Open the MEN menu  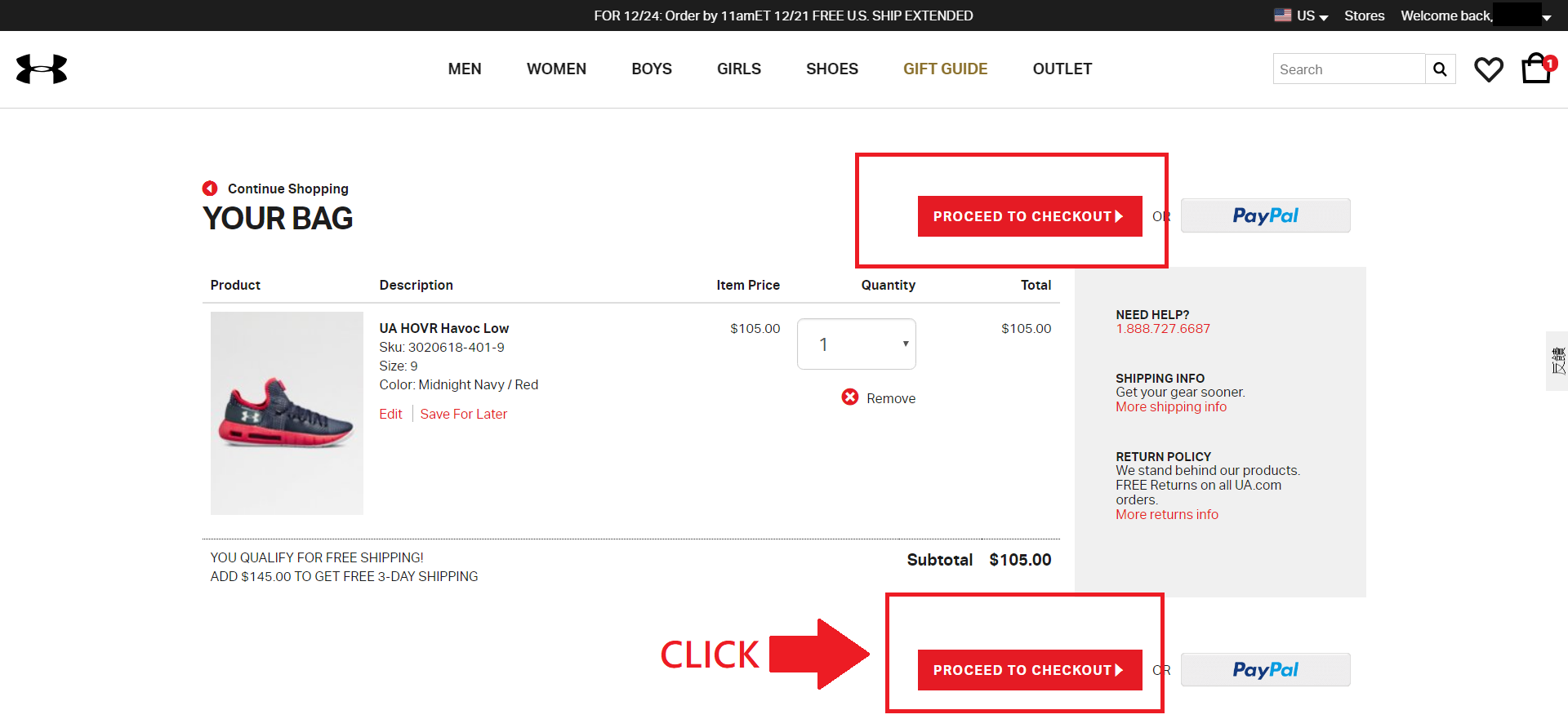pos(465,69)
